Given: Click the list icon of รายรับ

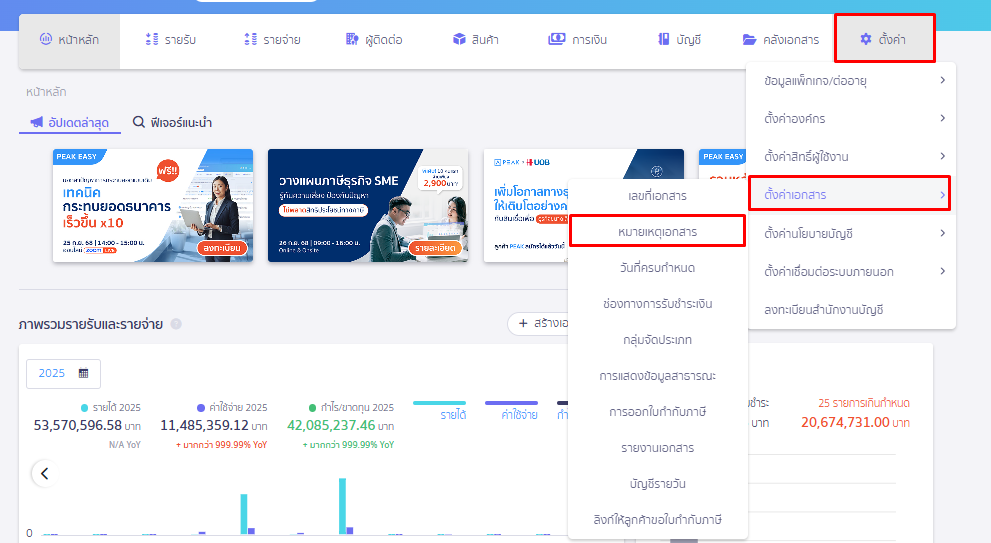Looking at the screenshot, I should point(152,39).
